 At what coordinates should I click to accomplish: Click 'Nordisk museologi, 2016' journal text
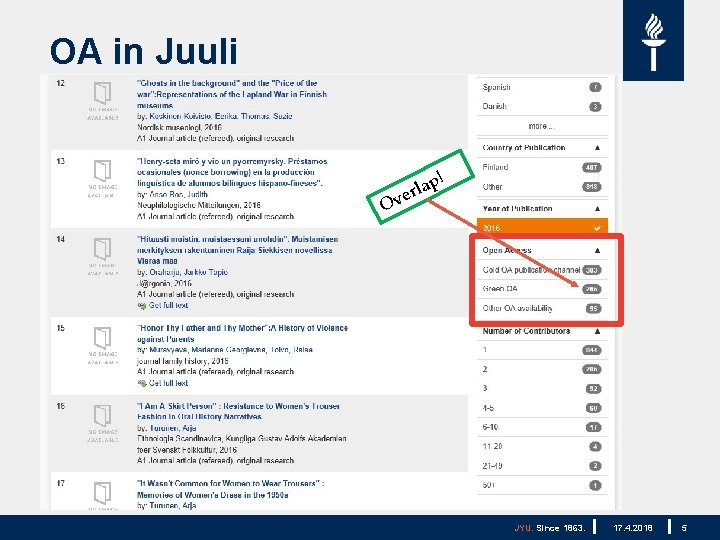(180, 127)
